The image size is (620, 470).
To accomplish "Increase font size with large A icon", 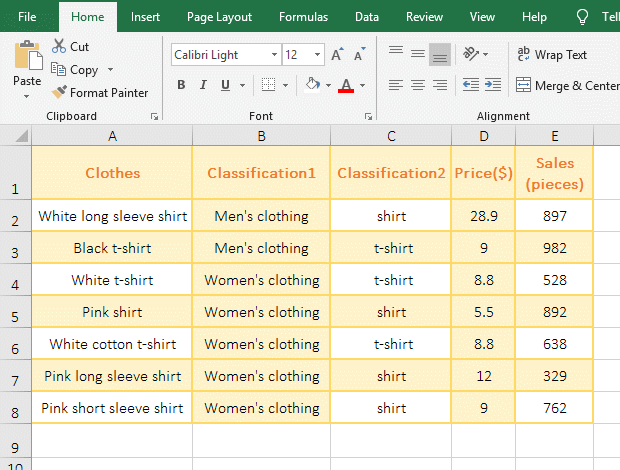I will 337,54.
